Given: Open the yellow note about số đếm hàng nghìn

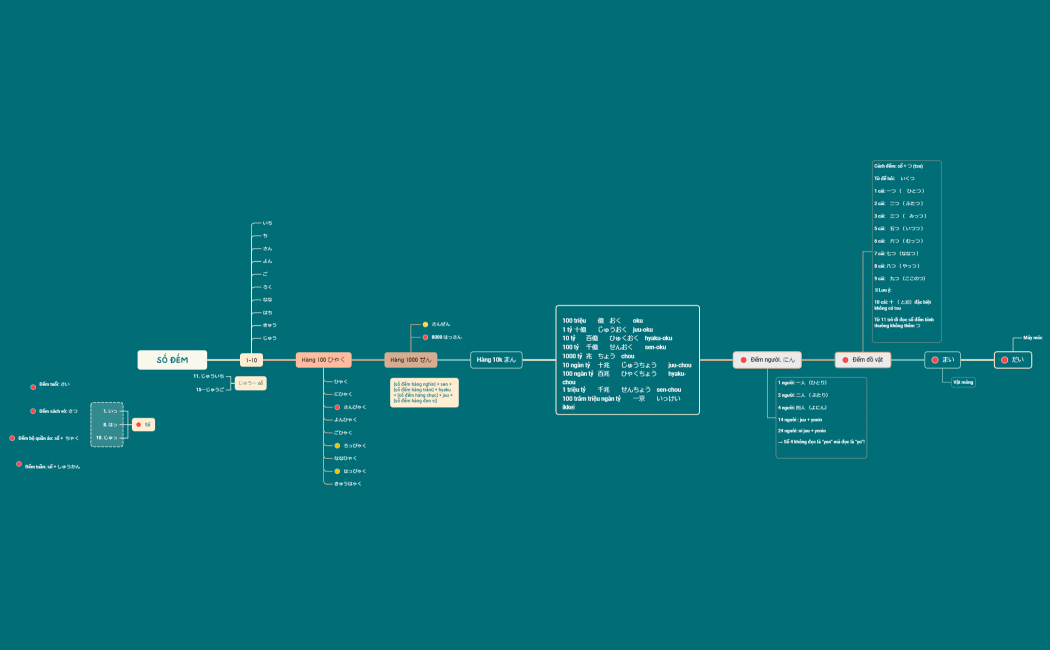Looking at the screenshot, I should (x=424, y=392).
